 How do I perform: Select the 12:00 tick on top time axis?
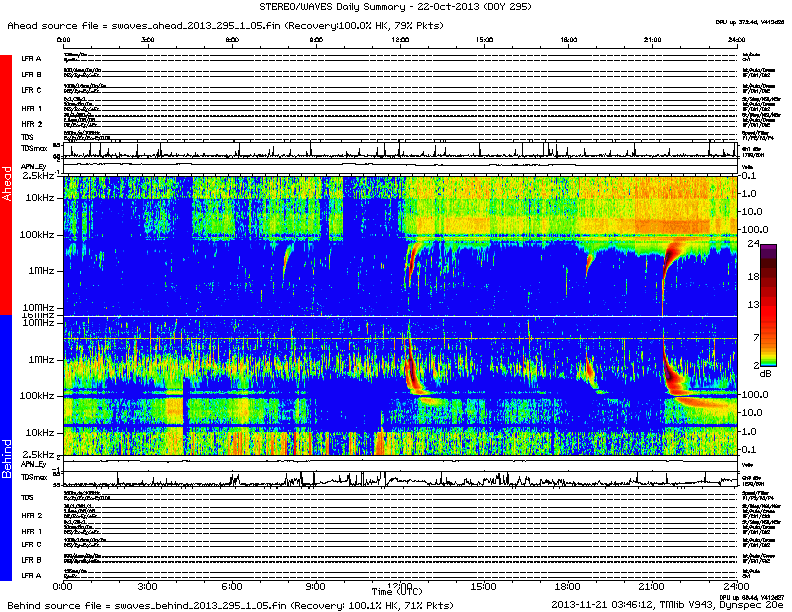[401, 41]
